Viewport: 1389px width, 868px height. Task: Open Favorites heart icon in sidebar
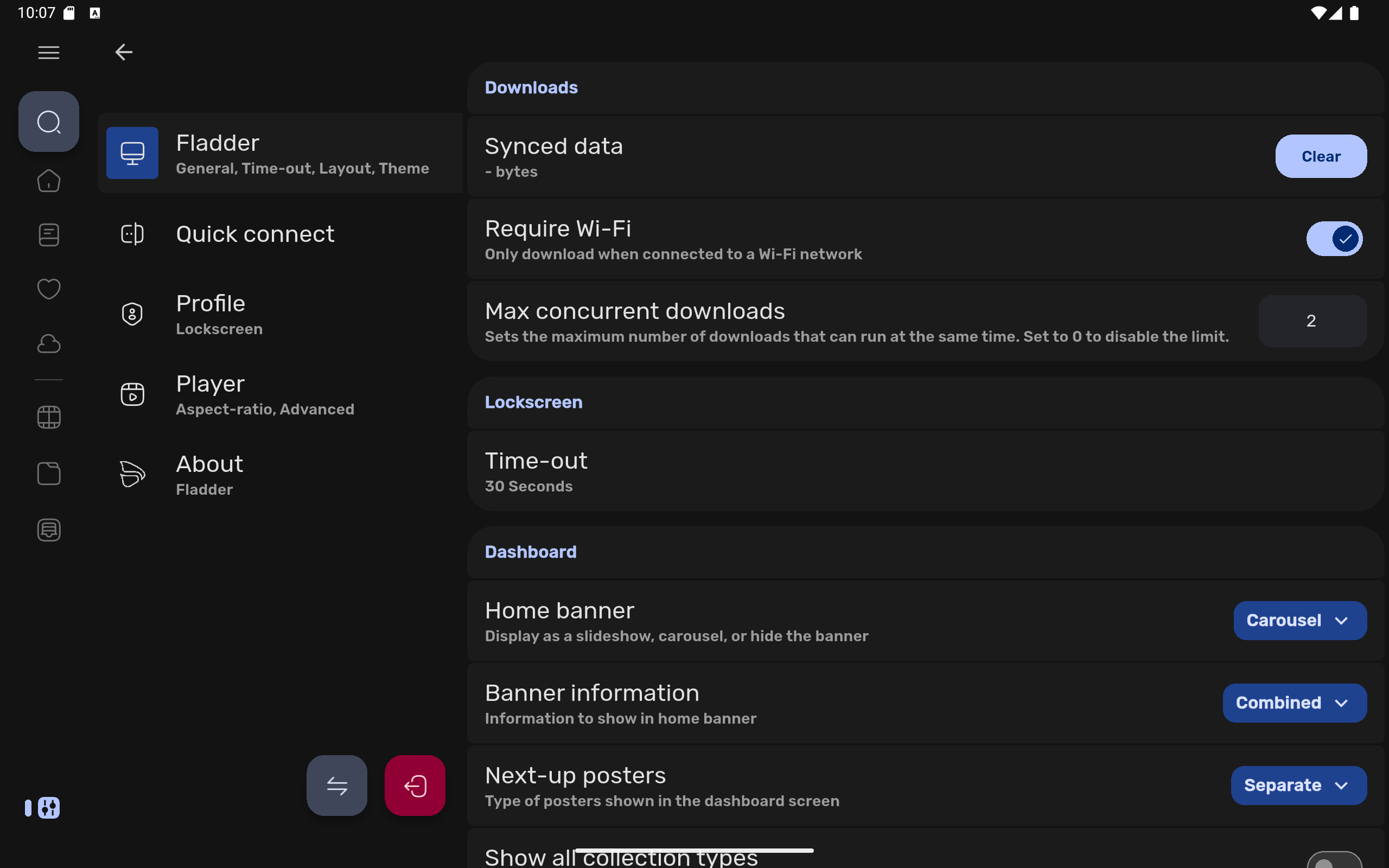49,289
